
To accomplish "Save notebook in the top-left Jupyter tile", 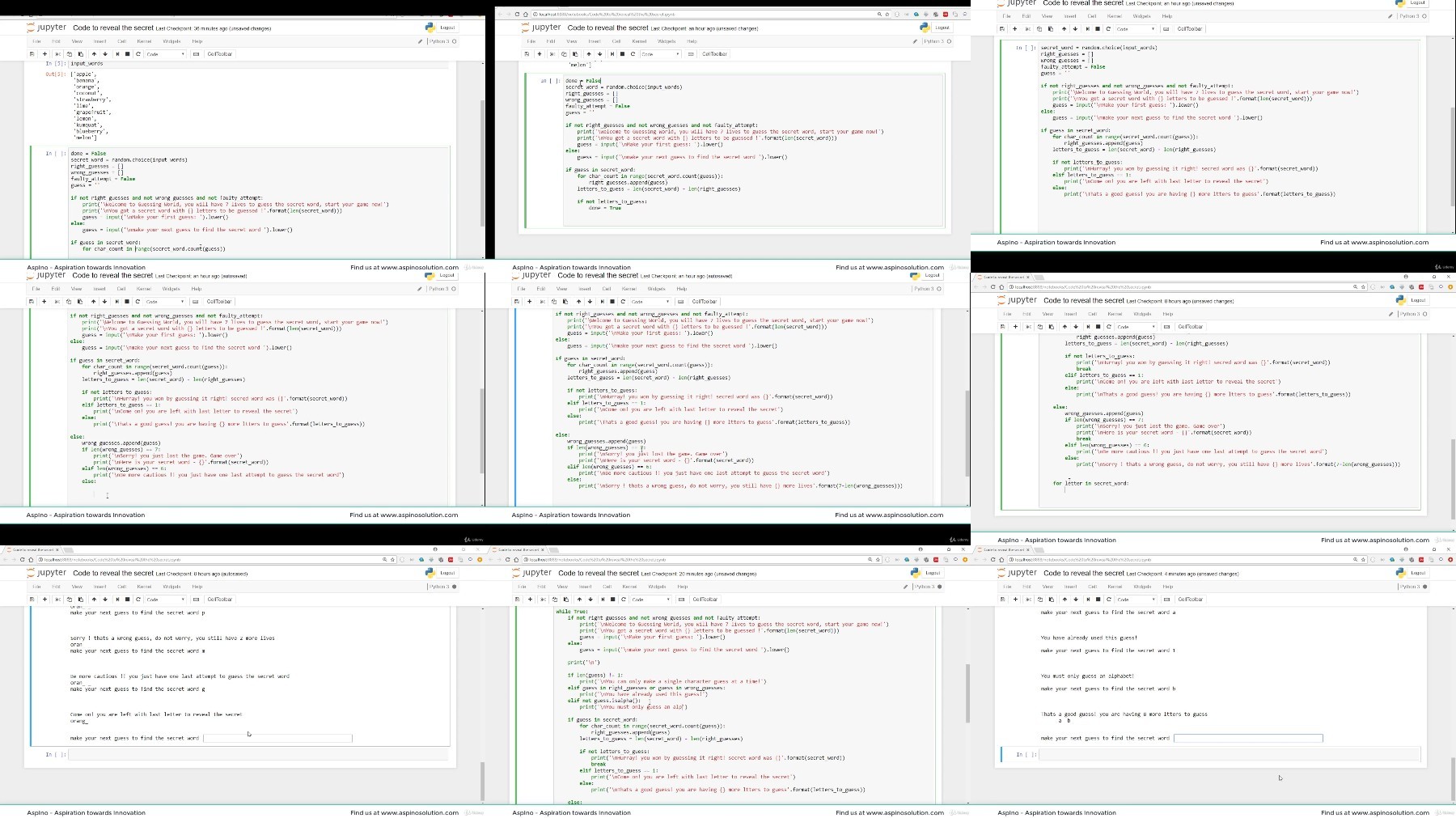I will (x=32, y=54).
